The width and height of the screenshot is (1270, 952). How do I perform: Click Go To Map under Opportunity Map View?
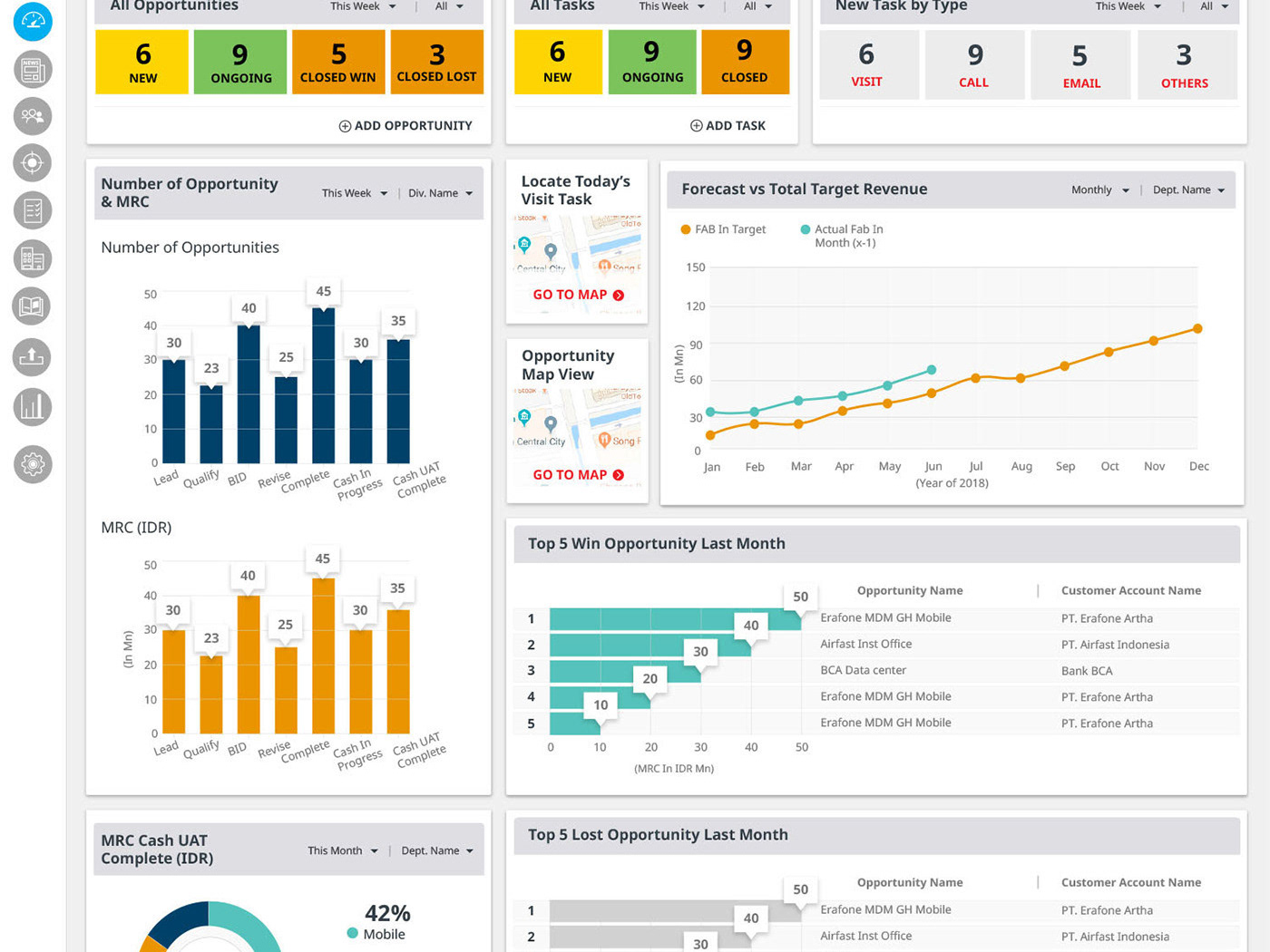pyautogui.click(x=578, y=475)
